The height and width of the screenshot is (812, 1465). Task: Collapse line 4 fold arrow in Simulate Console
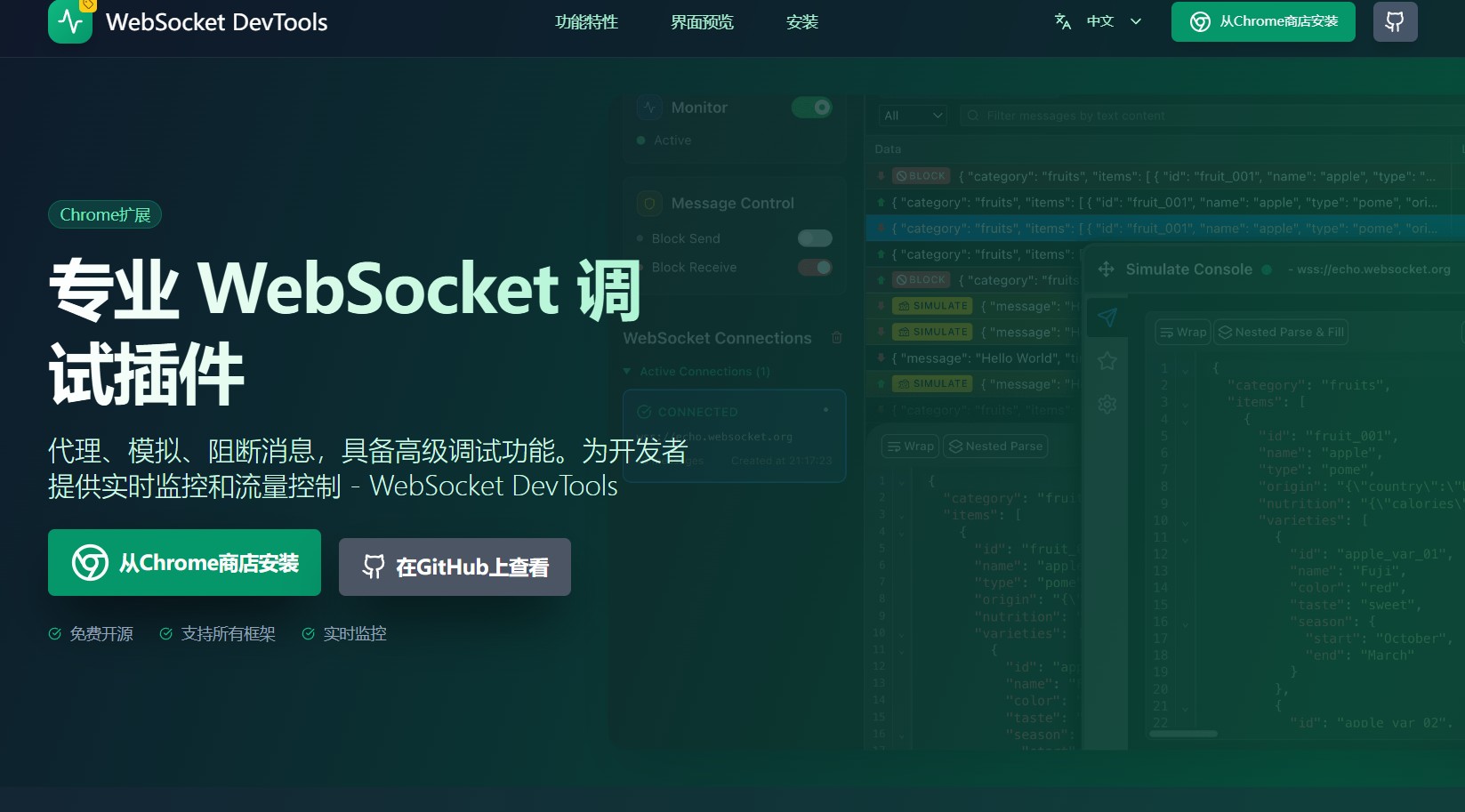coord(1185,420)
